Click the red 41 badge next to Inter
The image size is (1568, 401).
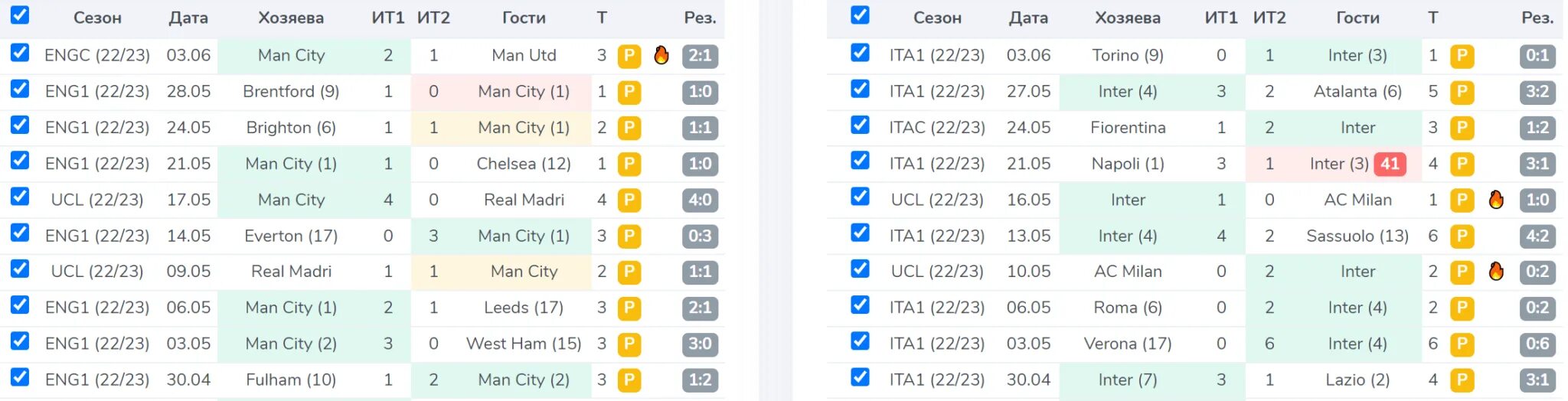point(1390,164)
